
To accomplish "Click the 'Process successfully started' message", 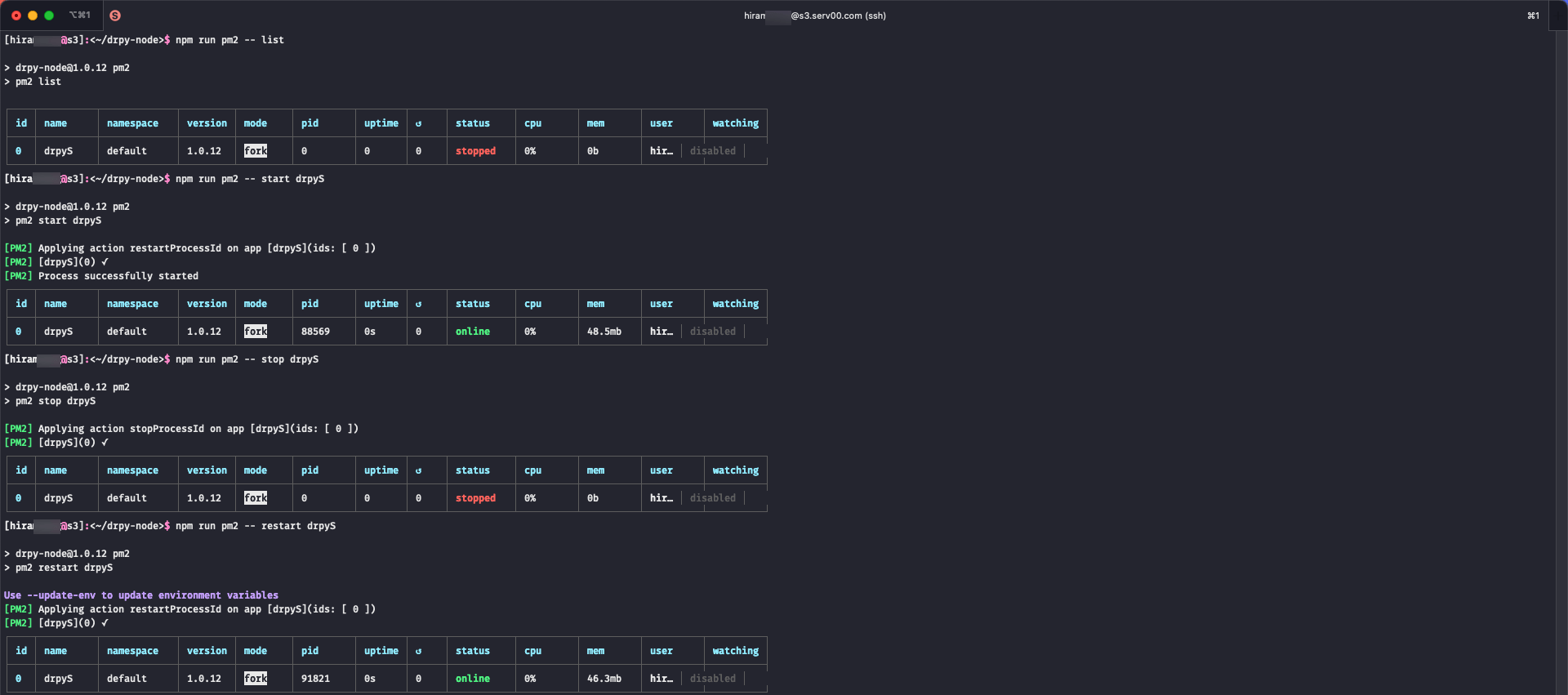I will point(118,276).
